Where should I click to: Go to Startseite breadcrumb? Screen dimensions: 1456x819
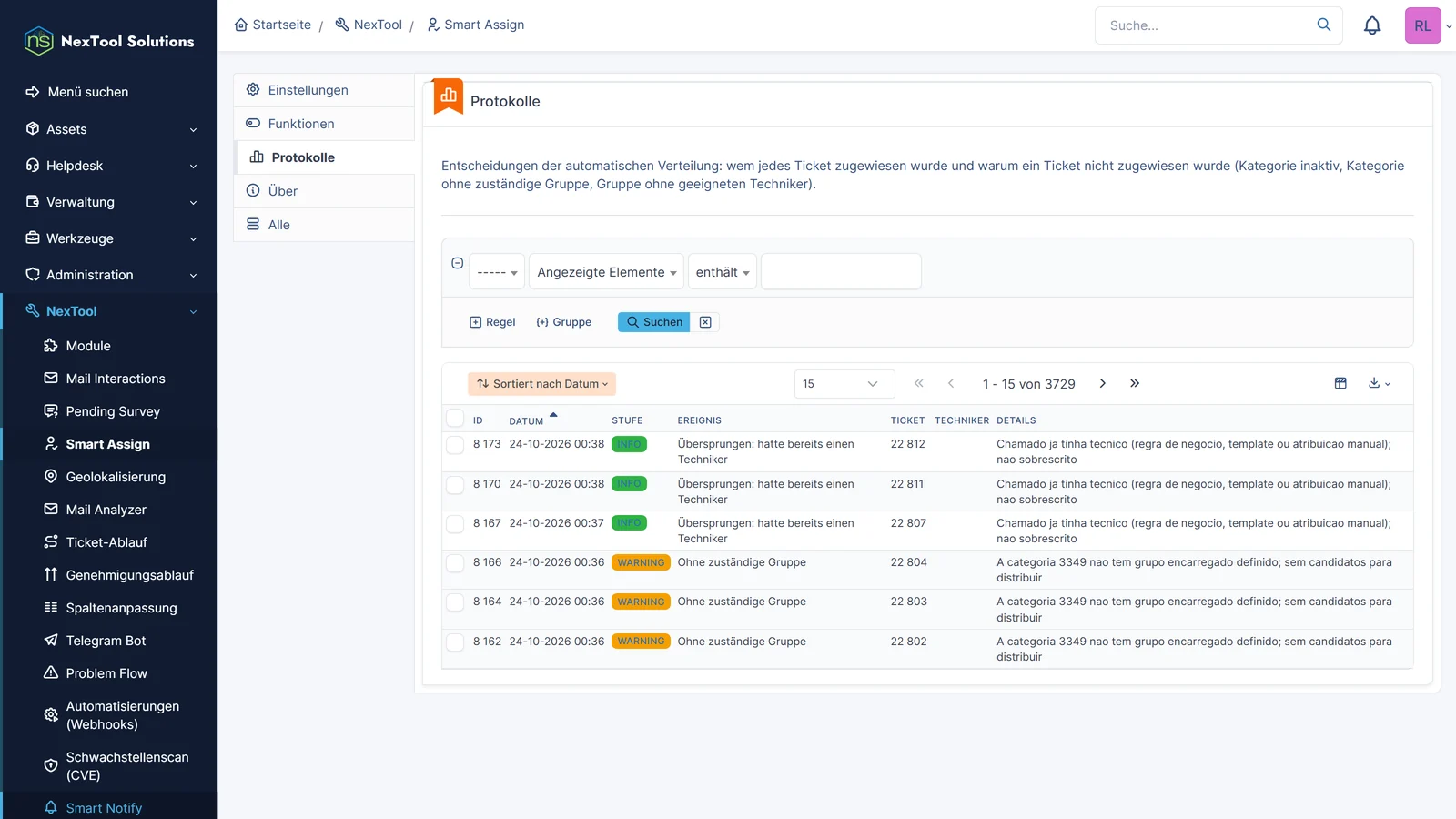pos(273,25)
